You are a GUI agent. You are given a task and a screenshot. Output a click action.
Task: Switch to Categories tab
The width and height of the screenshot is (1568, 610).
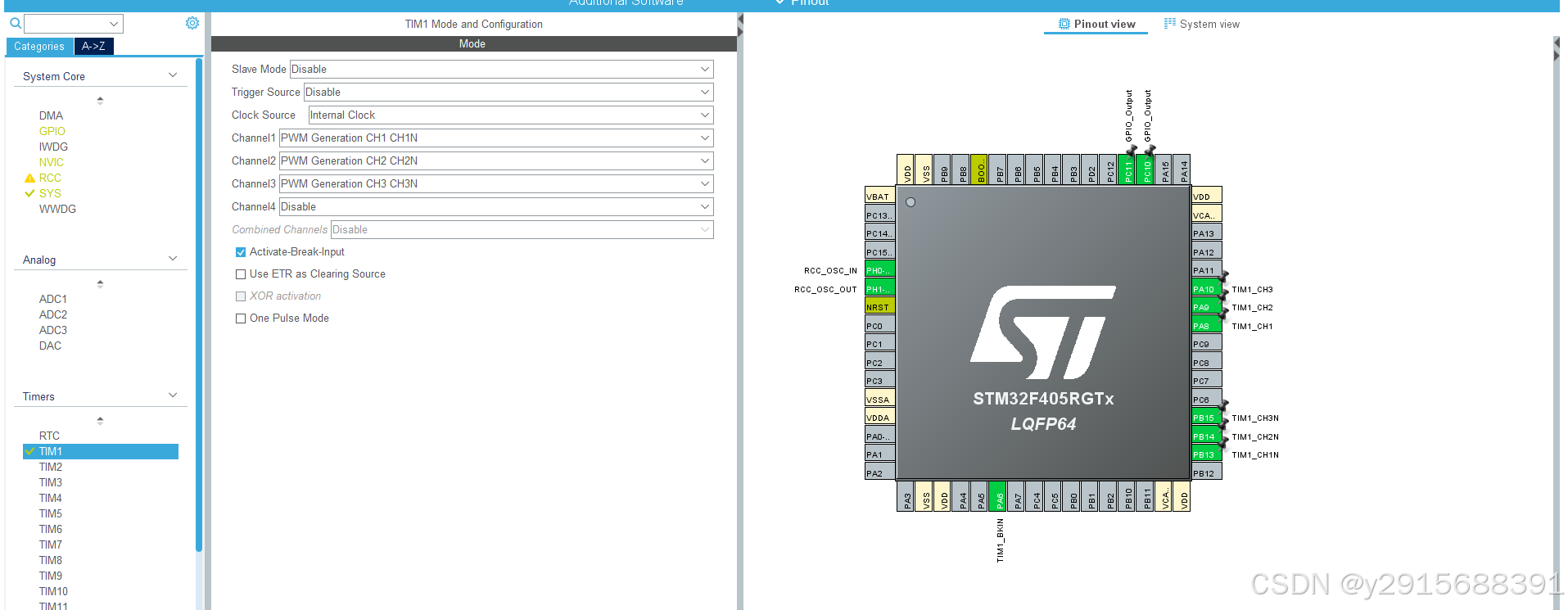pyautogui.click(x=39, y=47)
